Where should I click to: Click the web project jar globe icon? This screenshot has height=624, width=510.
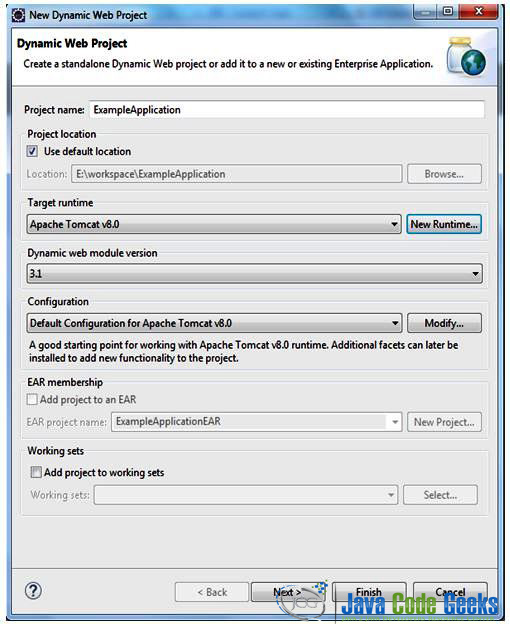(466, 56)
